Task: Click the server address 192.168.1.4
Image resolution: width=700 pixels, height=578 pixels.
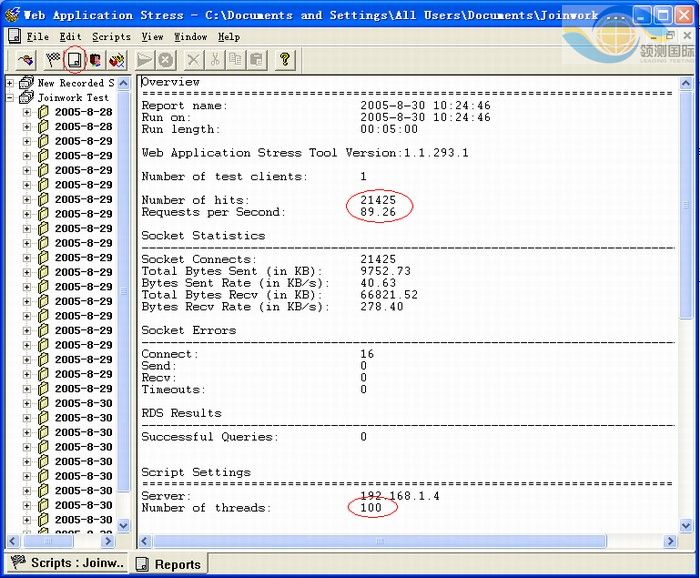Action: 400,496
